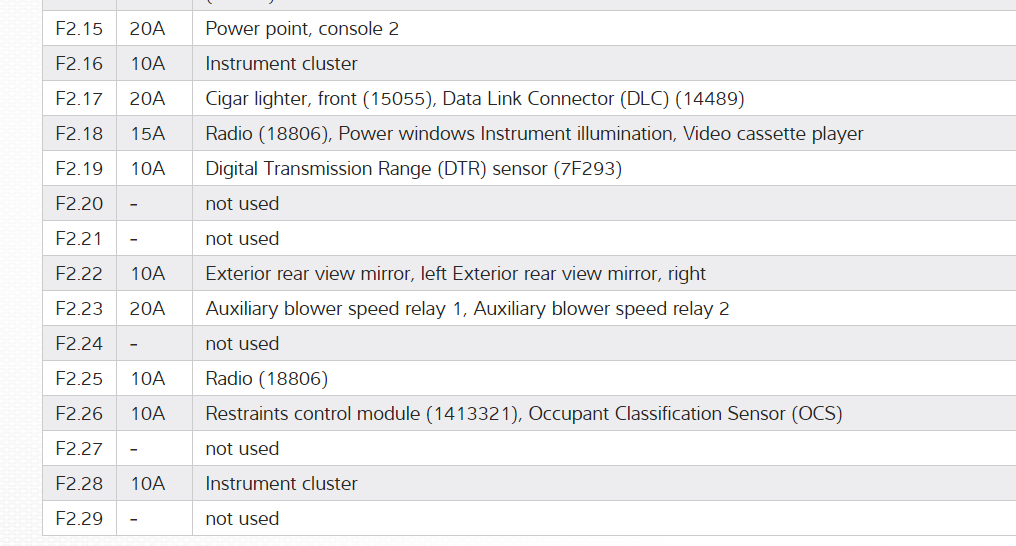Select 'not used' text in row F2.21
This screenshot has width=1016, height=546.
coord(242,239)
